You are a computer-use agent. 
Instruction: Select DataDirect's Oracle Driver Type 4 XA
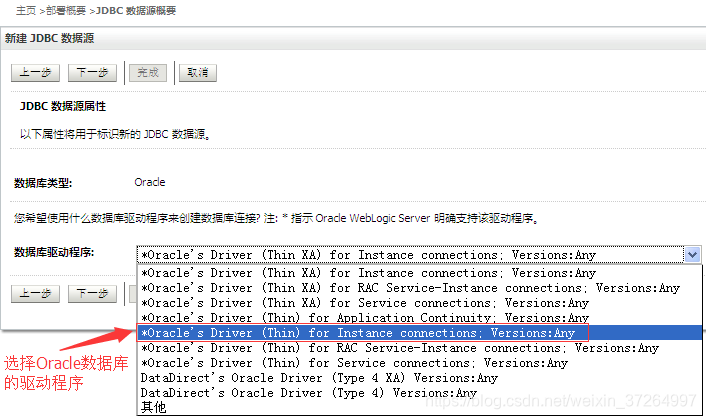point(419,378)
